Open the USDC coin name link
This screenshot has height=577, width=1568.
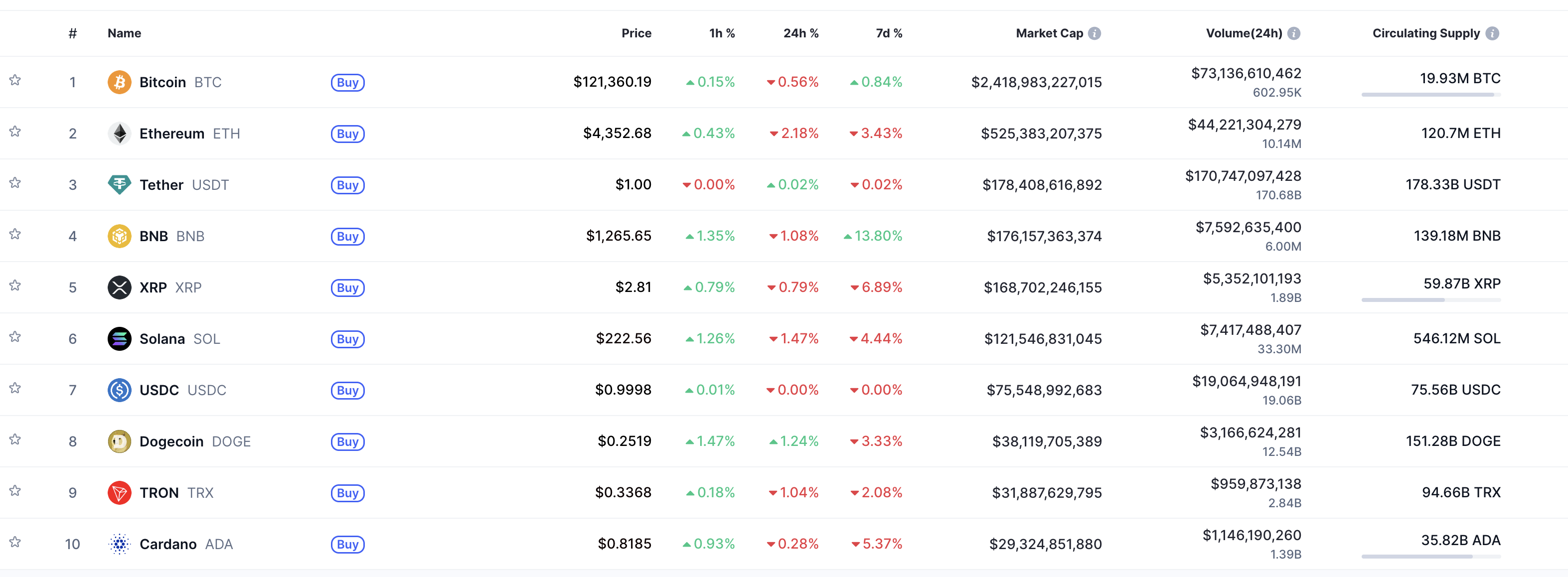tap(159, 390)
